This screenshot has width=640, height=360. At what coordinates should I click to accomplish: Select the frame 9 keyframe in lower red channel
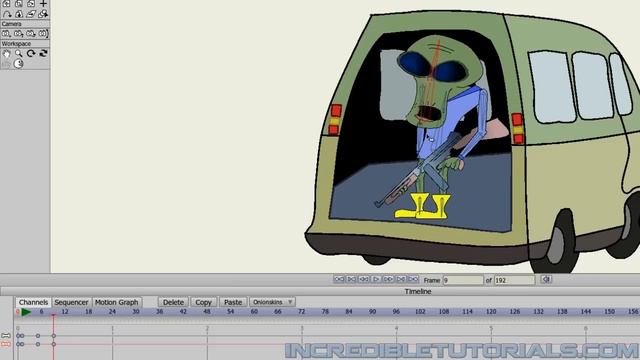pyautogui.click(x=53, y=344)
